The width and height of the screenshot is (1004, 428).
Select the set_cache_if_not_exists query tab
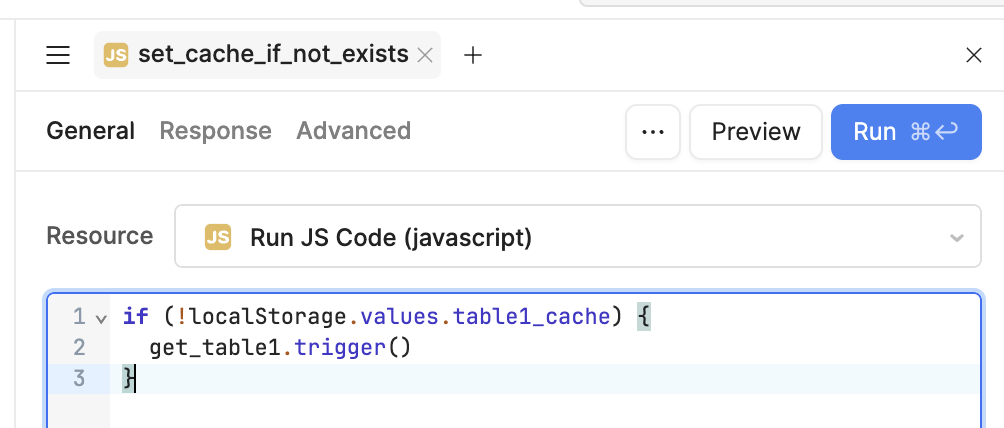[x=272, y=55]
